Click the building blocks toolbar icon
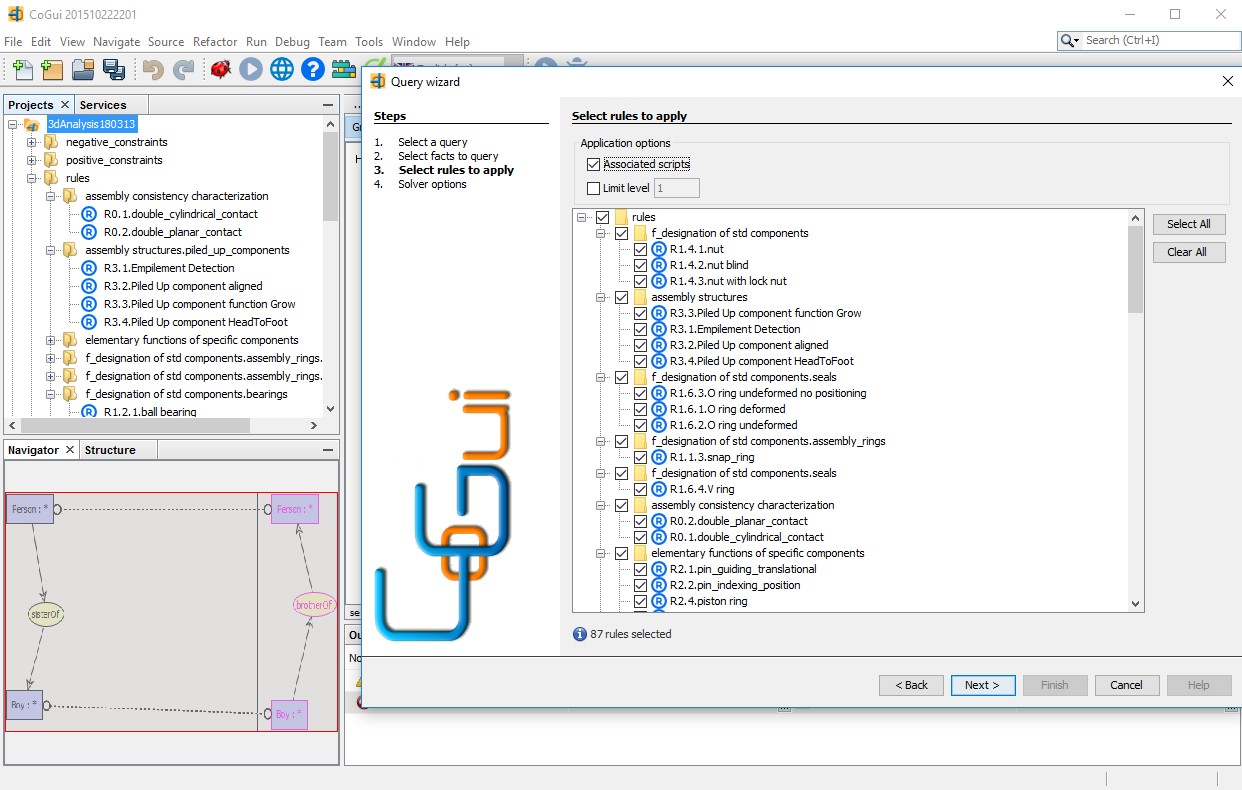 [x=344, y=69]
